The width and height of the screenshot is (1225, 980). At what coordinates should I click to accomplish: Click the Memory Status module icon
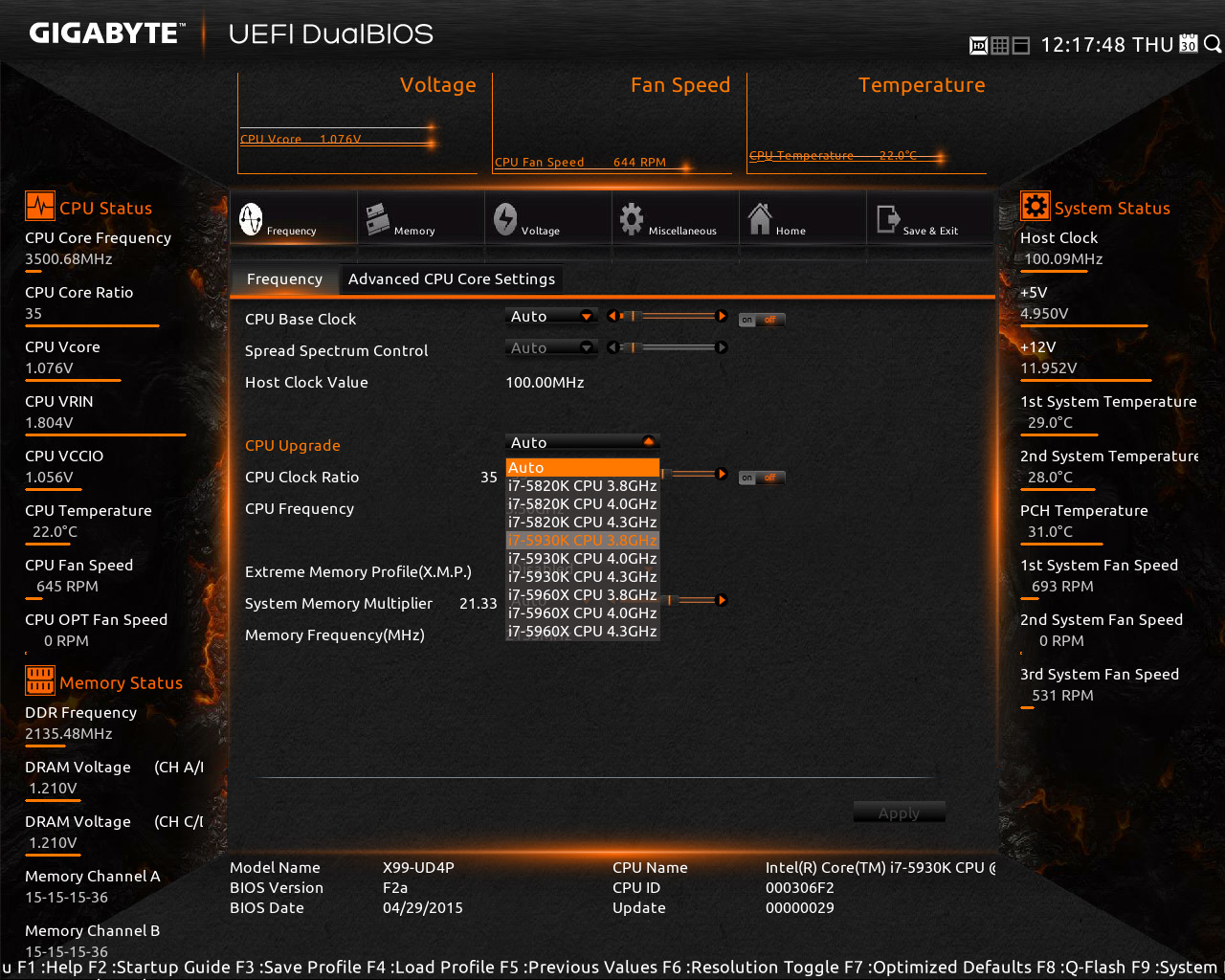click(x=40, y=681)
